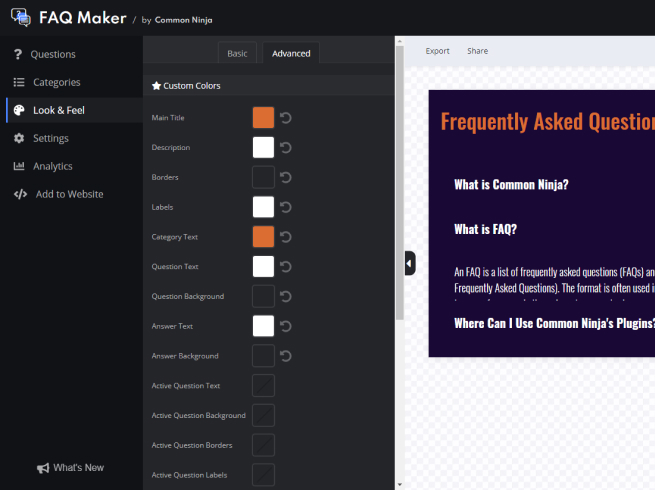Set the Active Question Labels color
Screen dimensions: 655x490
(263, 475)
